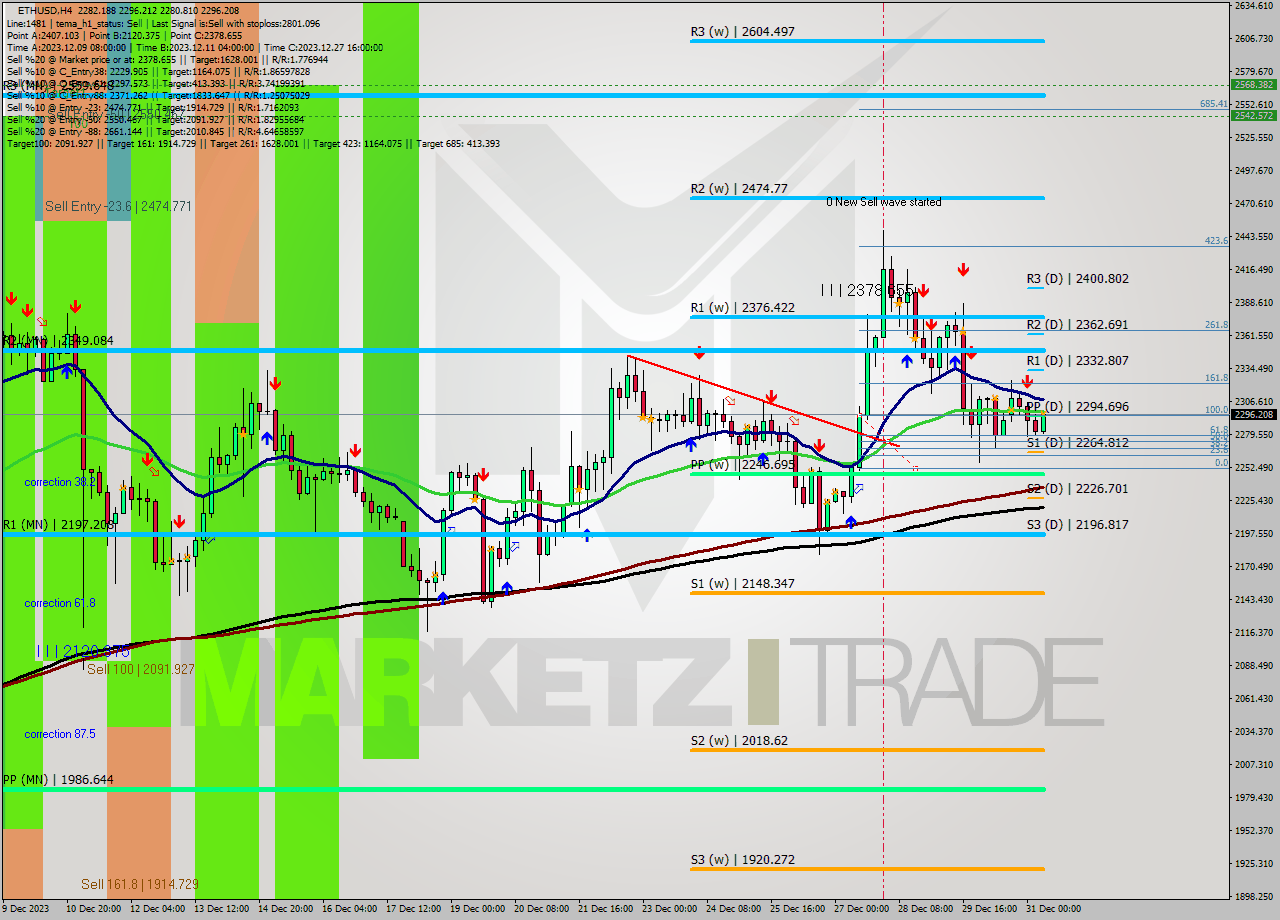Click the 1898.250 price axis label

1253,896
